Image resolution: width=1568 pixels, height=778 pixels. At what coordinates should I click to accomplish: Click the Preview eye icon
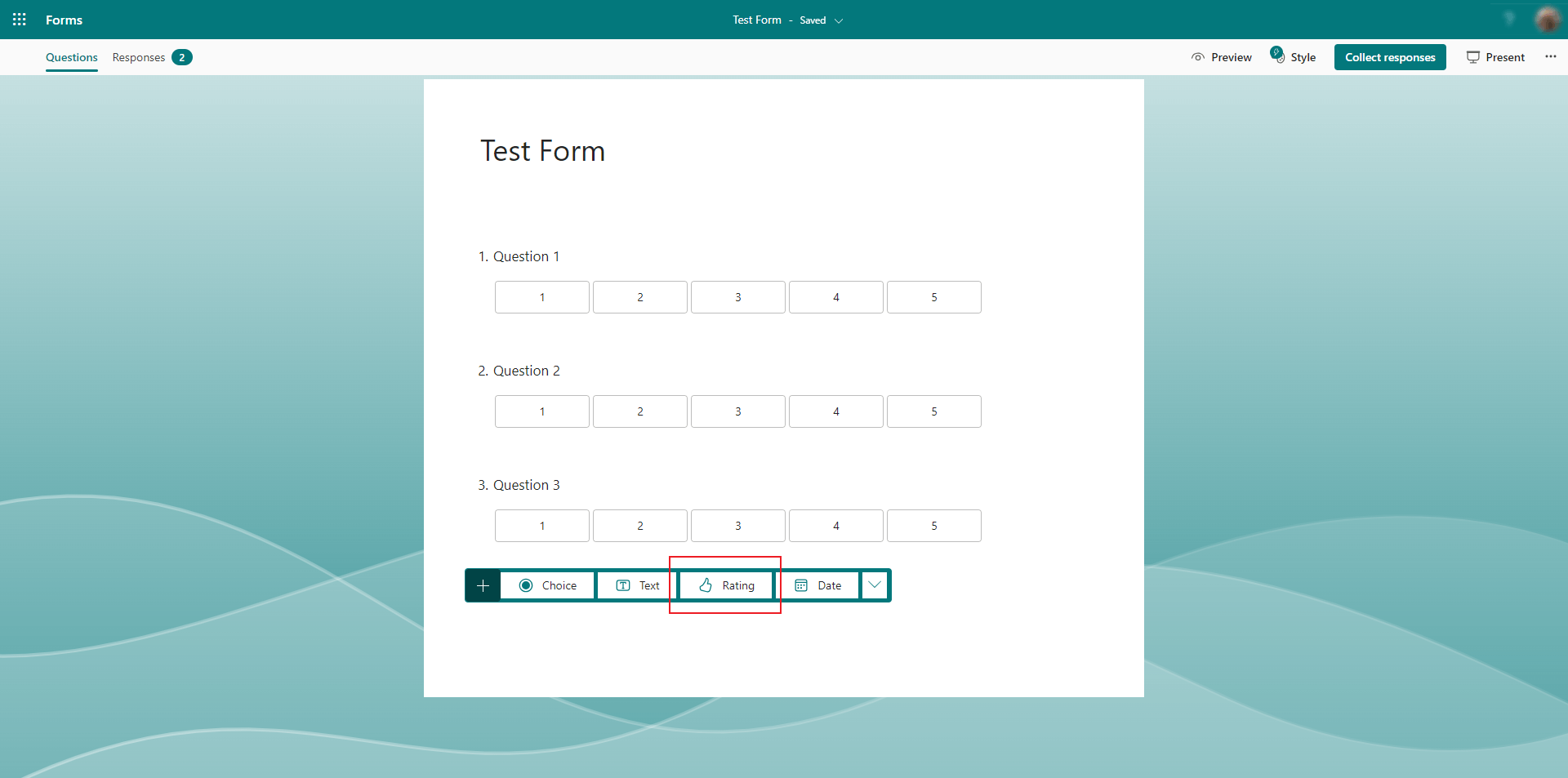click(1198, 57)
